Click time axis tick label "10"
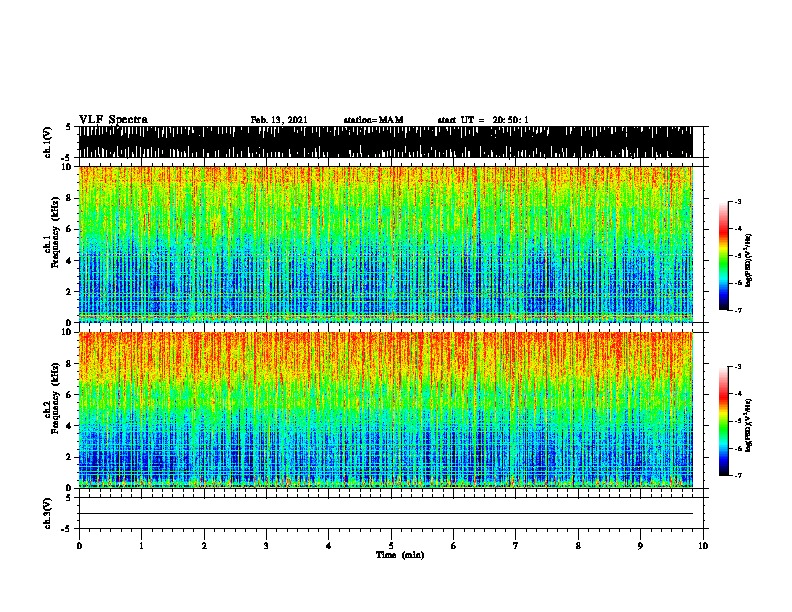This screenshot has height=612, width=792. click(703, 546)
